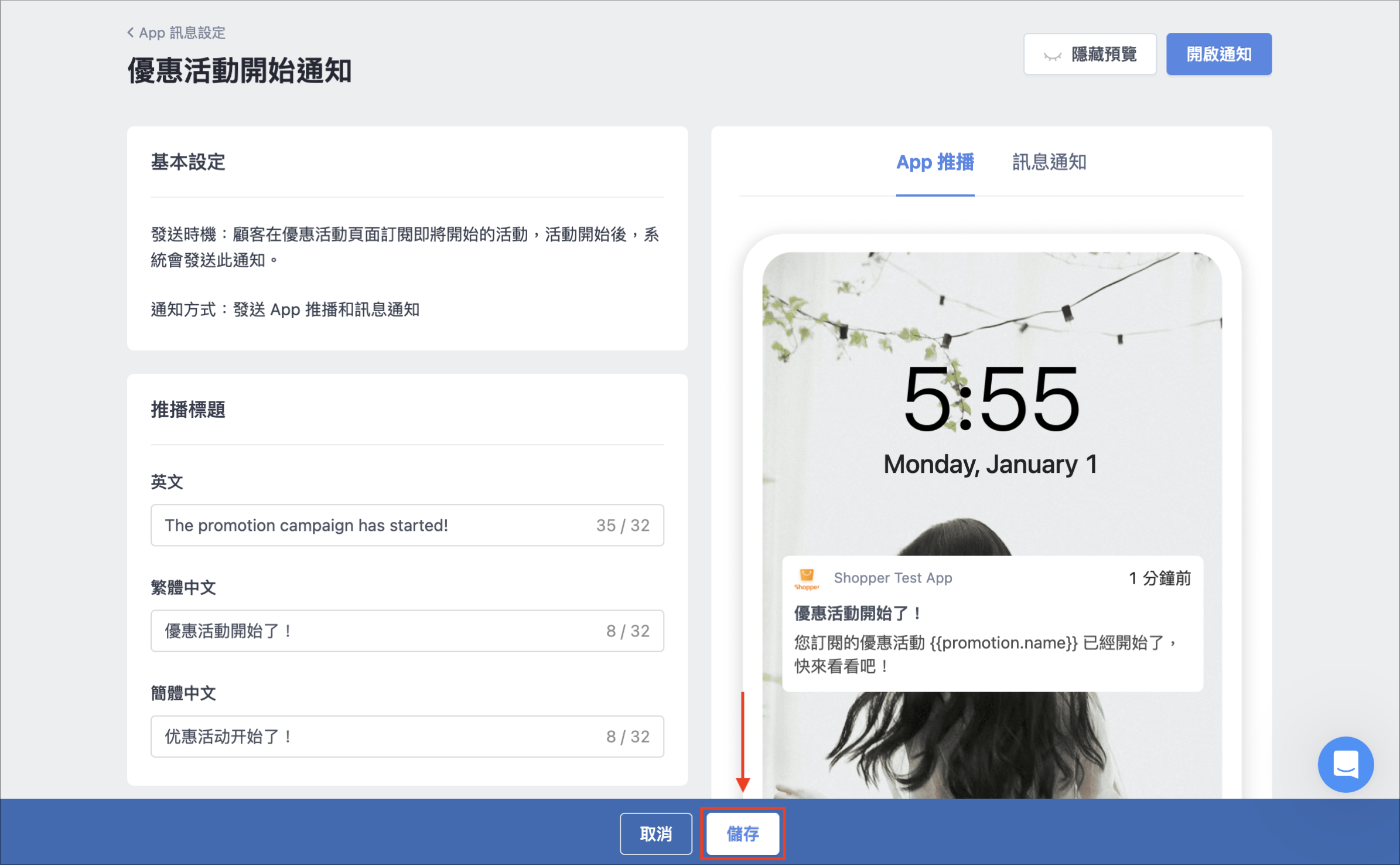Click the 通知方式 description line
Viewport: 1400px width, 865px height.
coord(285,309)
